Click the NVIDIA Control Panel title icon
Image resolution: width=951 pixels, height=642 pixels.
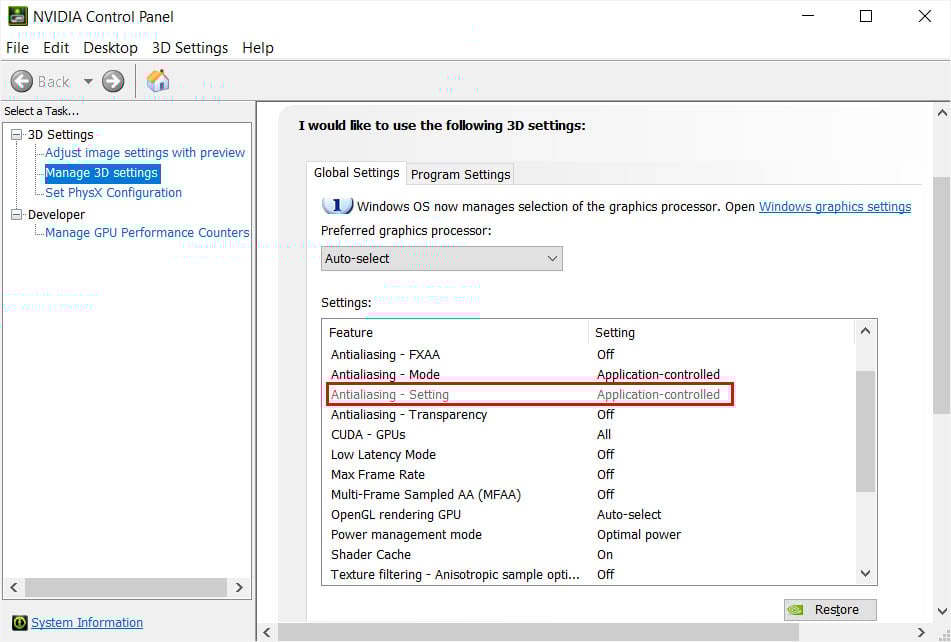[x=18, y=16]
